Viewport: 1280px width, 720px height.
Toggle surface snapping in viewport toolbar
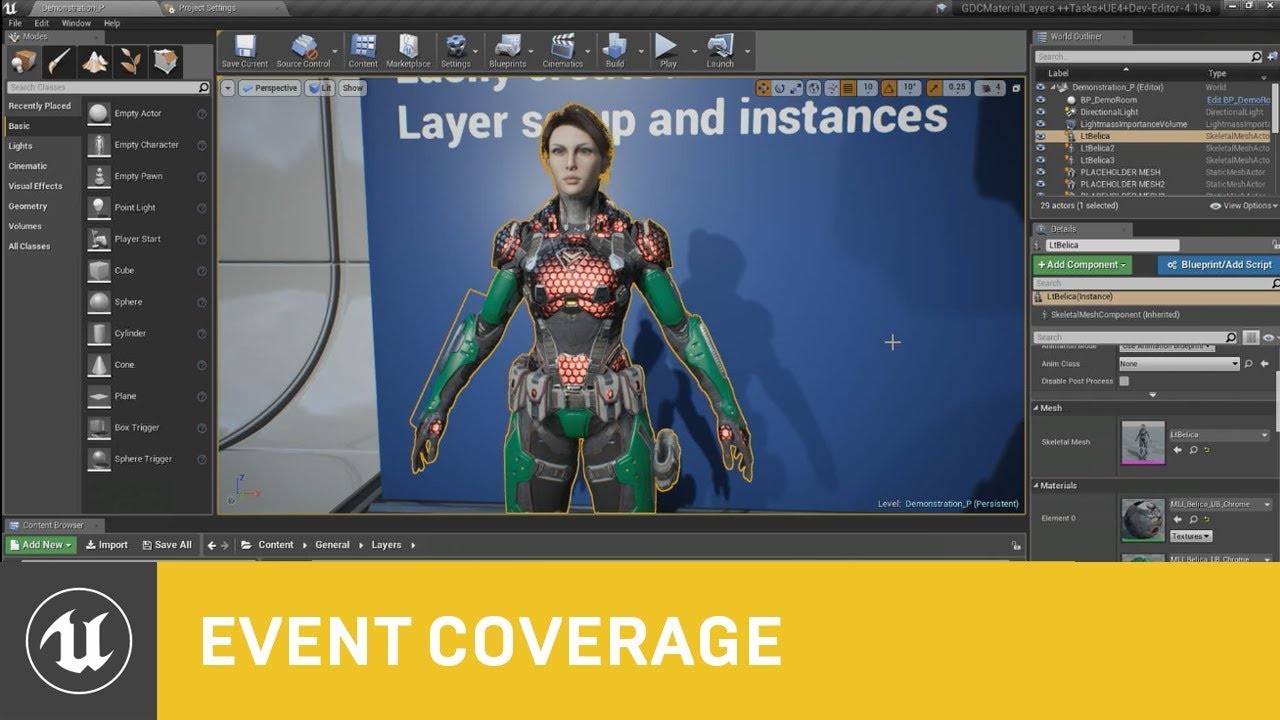click(832, 88)
